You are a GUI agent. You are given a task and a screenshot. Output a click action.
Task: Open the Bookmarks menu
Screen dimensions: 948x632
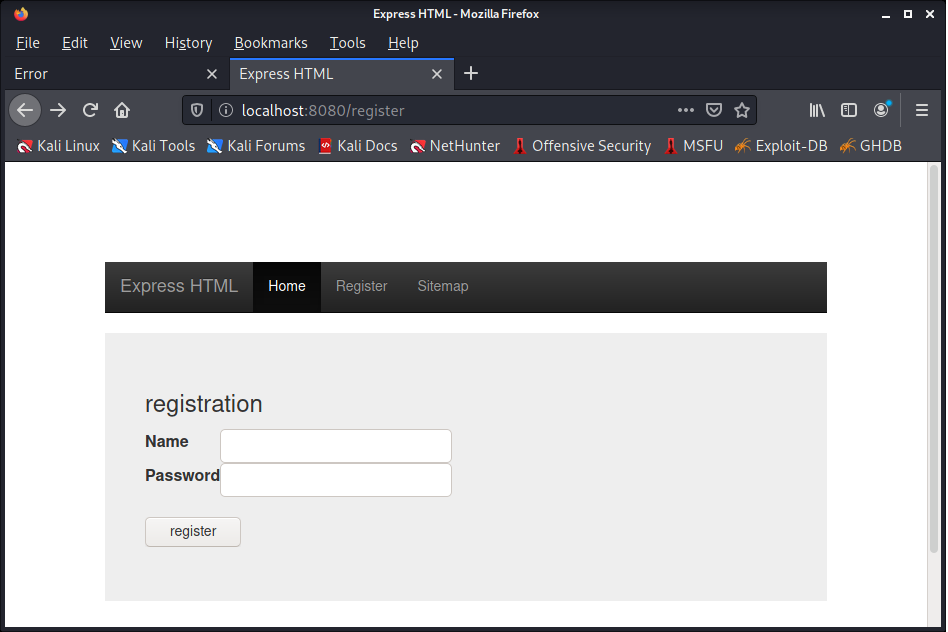(270, 43)
